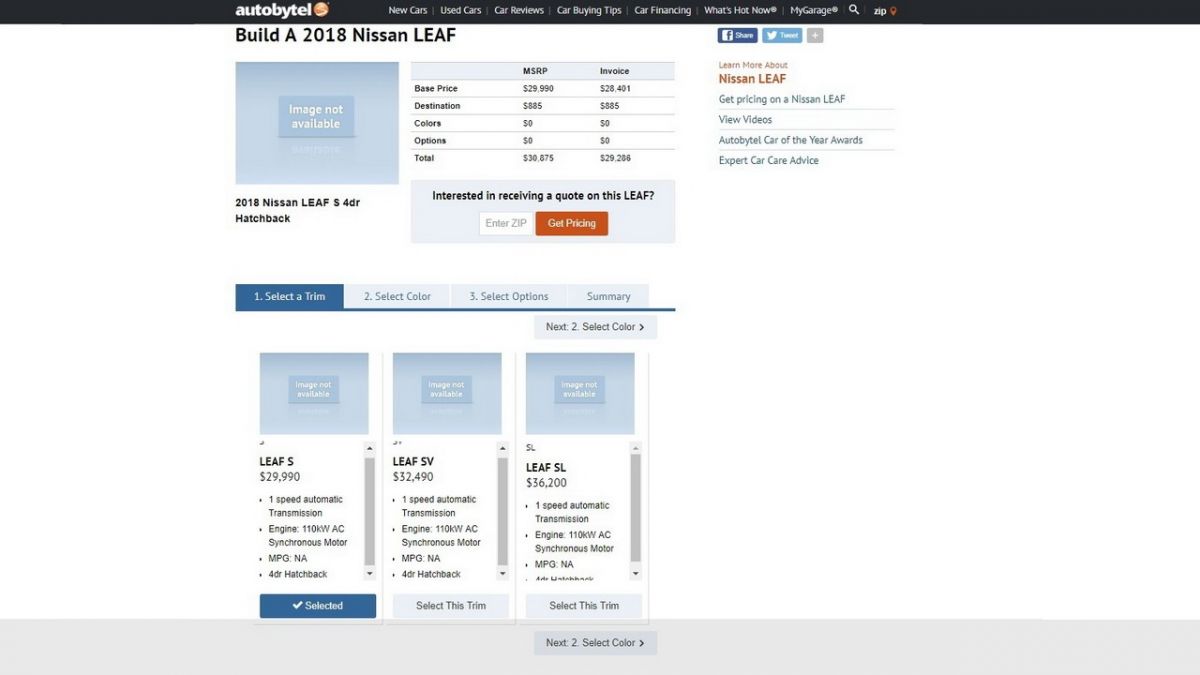The height and width of the screenshot is (675, 1200).
Task: Click the Total Invoice value $29,286
Action: pos(615,158)
